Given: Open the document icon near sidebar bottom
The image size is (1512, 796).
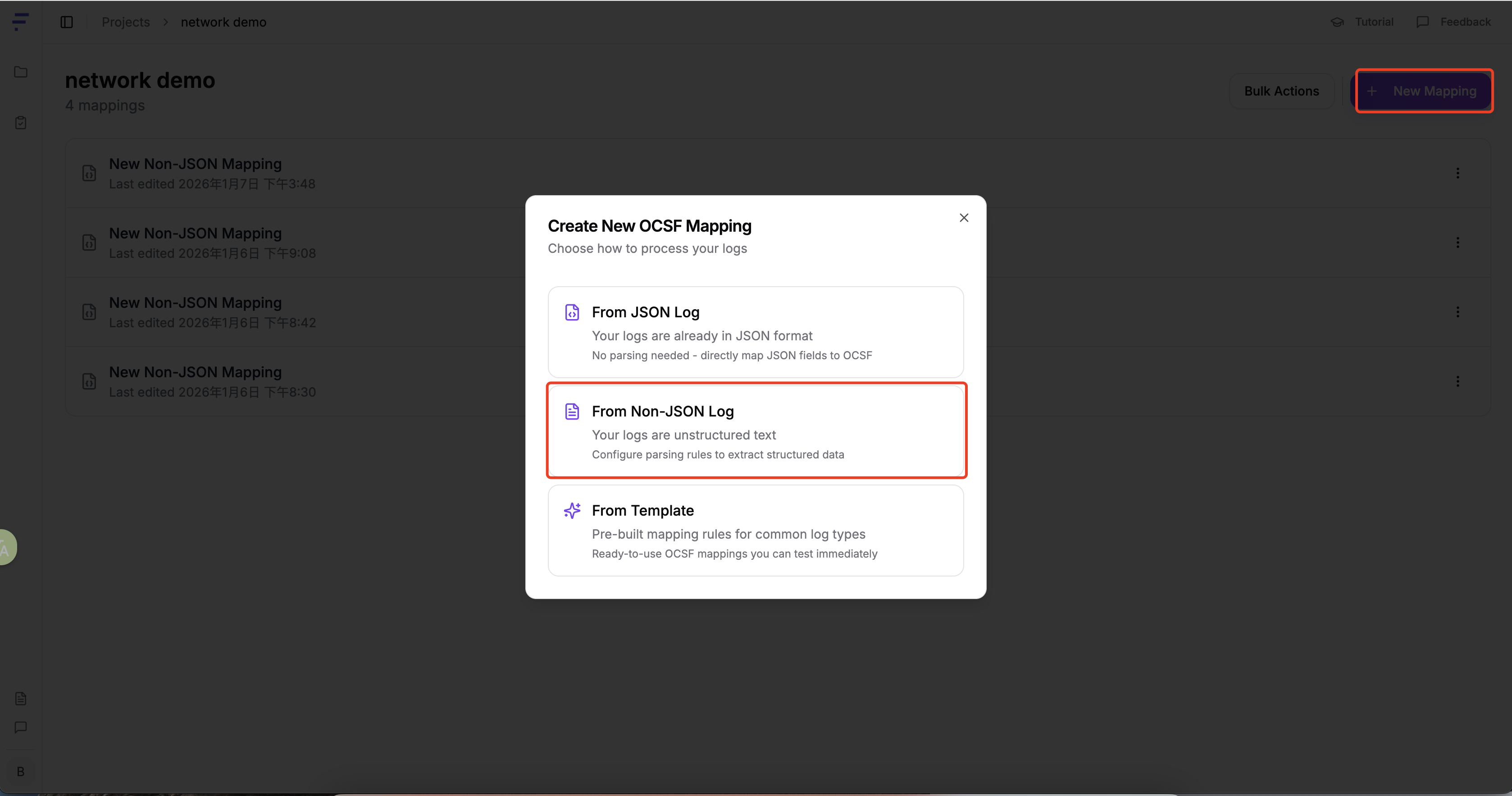Looking at the screenshot, I should [x=21, y=699].
